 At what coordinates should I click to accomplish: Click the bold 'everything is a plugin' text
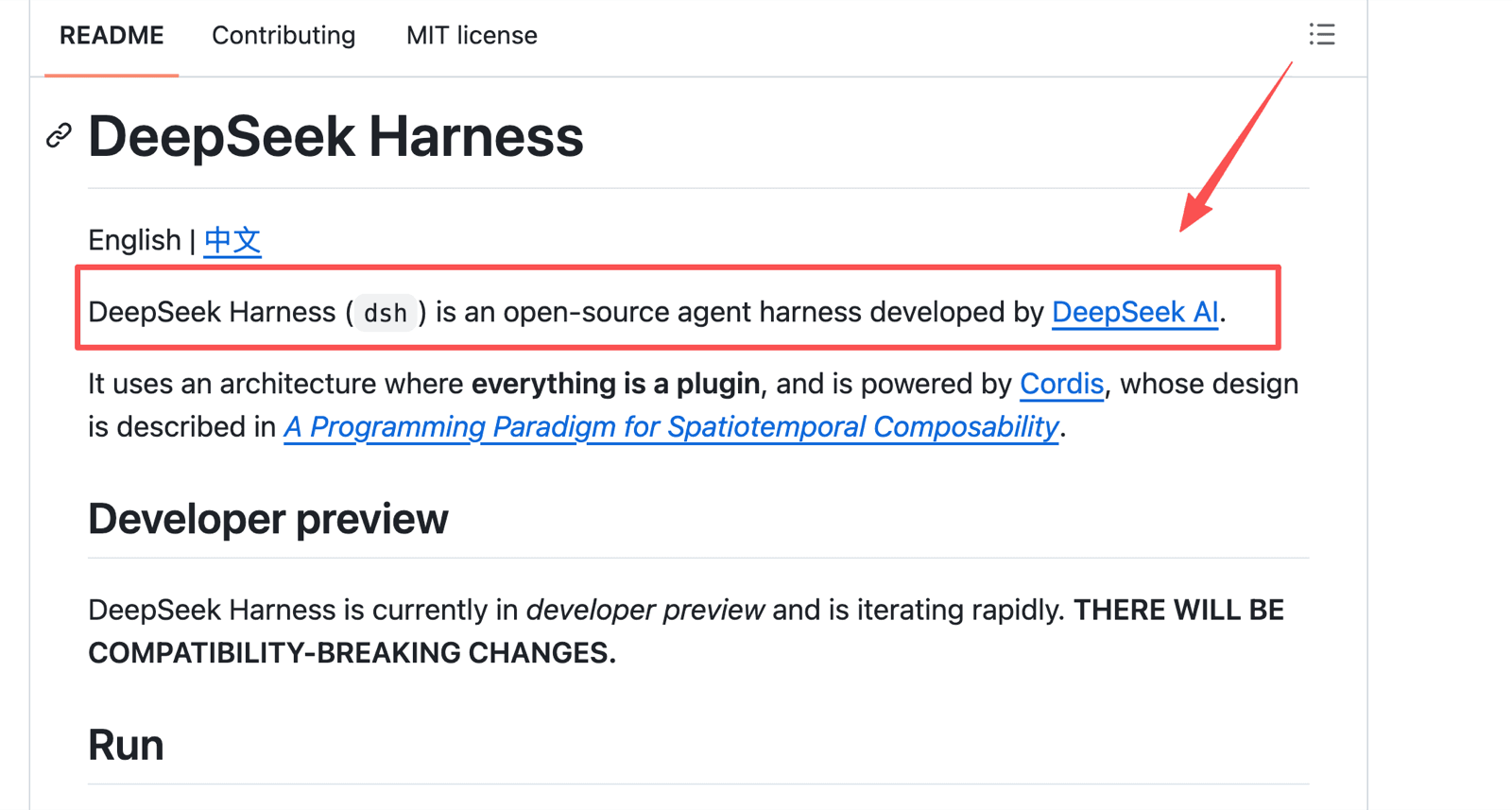click(615, 384)
